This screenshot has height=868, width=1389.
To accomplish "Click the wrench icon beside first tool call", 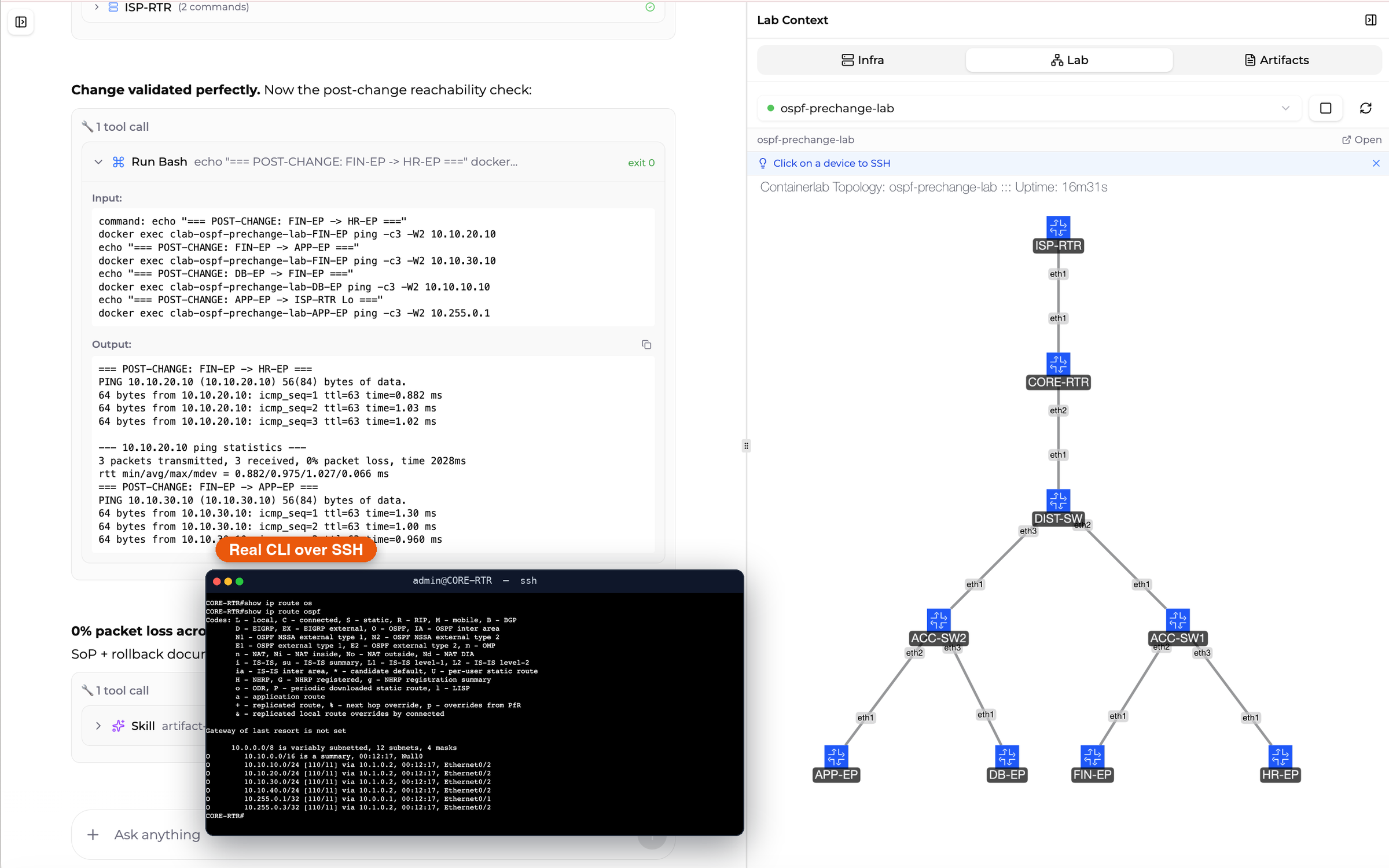I will [87, 126].
